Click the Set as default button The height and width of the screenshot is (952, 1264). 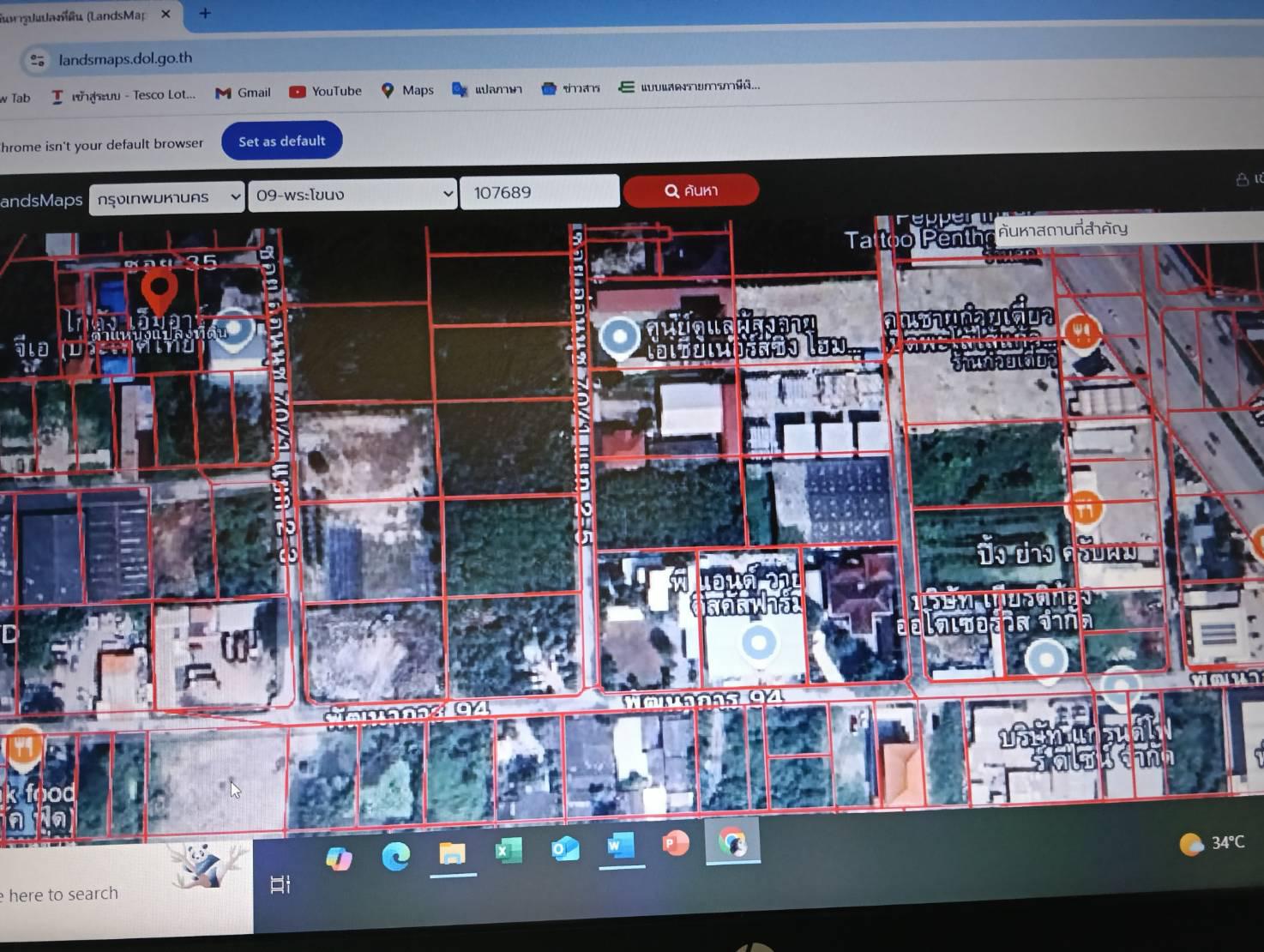(x=281, y=141)
